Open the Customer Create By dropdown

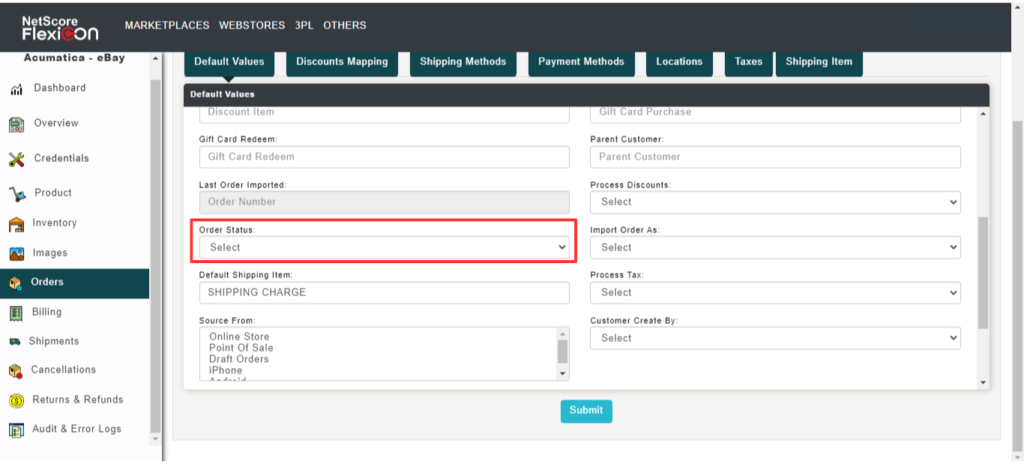click(775, 338)
